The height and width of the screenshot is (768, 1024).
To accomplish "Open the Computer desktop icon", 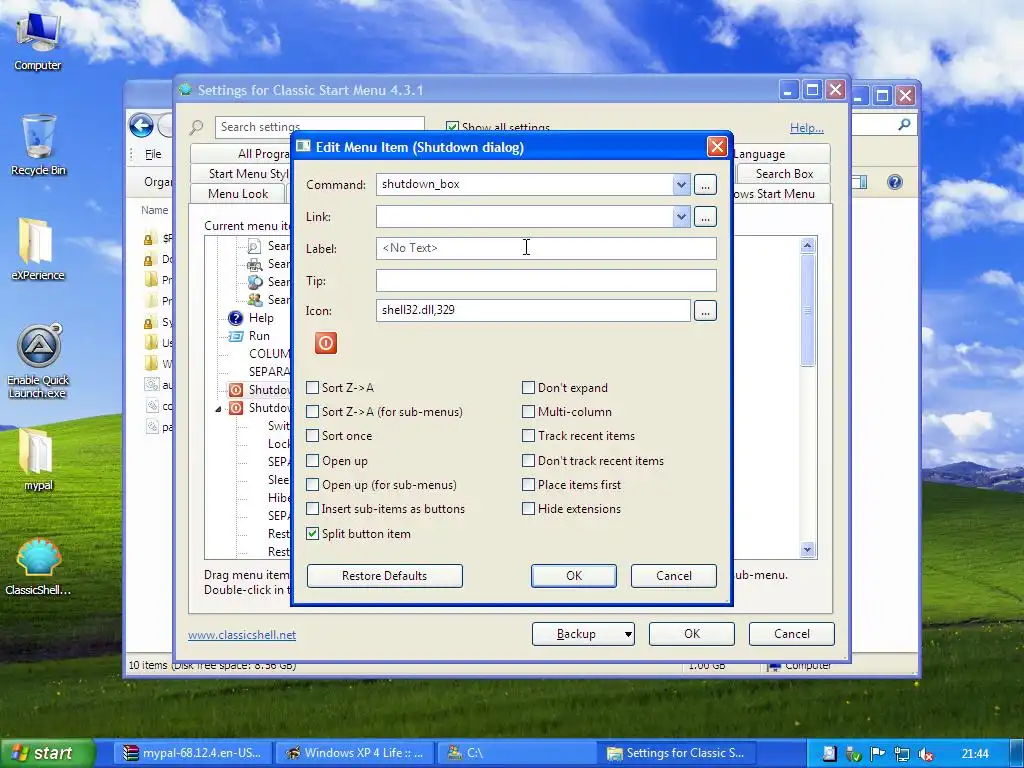I will click(x=37, y=40).
